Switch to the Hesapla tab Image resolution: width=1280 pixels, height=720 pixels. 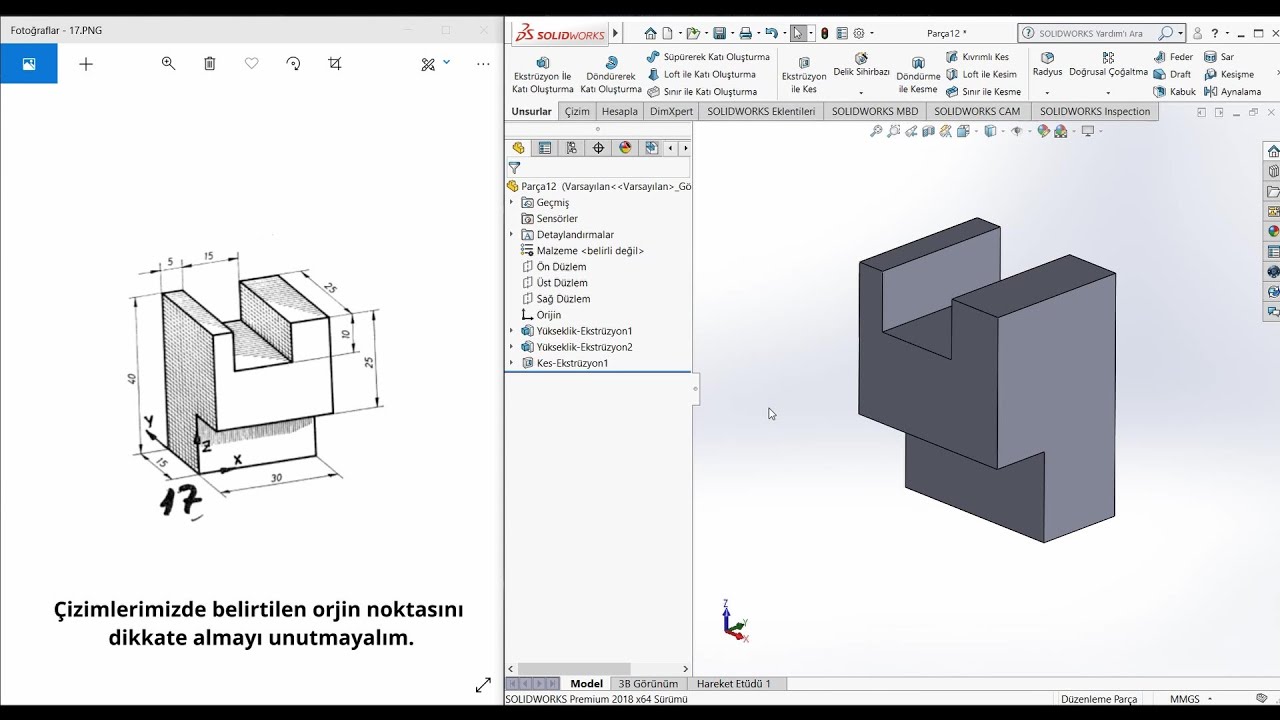[x=620, y=112]
